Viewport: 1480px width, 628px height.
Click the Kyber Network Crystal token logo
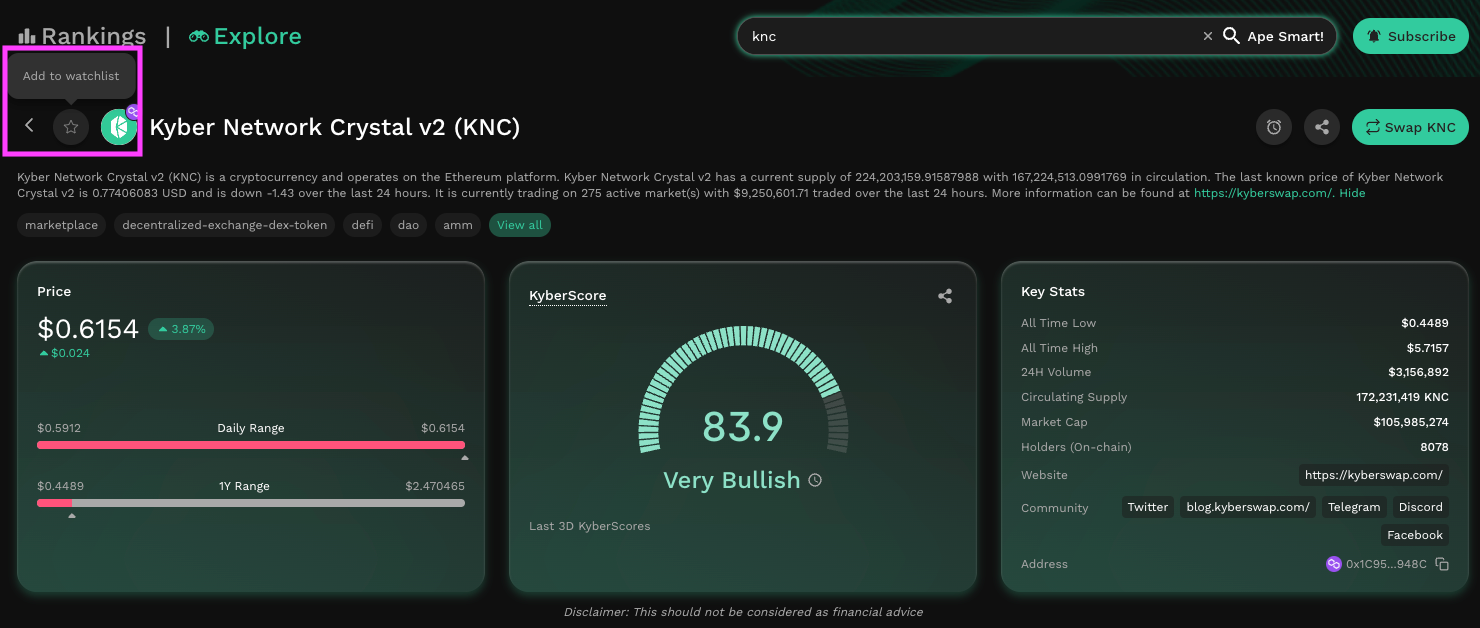pyautogui.click(x=119, y=127)
